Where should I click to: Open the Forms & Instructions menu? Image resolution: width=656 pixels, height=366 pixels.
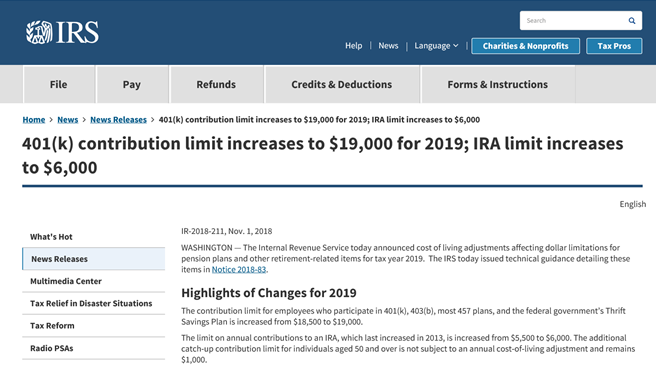pos(497,84)
